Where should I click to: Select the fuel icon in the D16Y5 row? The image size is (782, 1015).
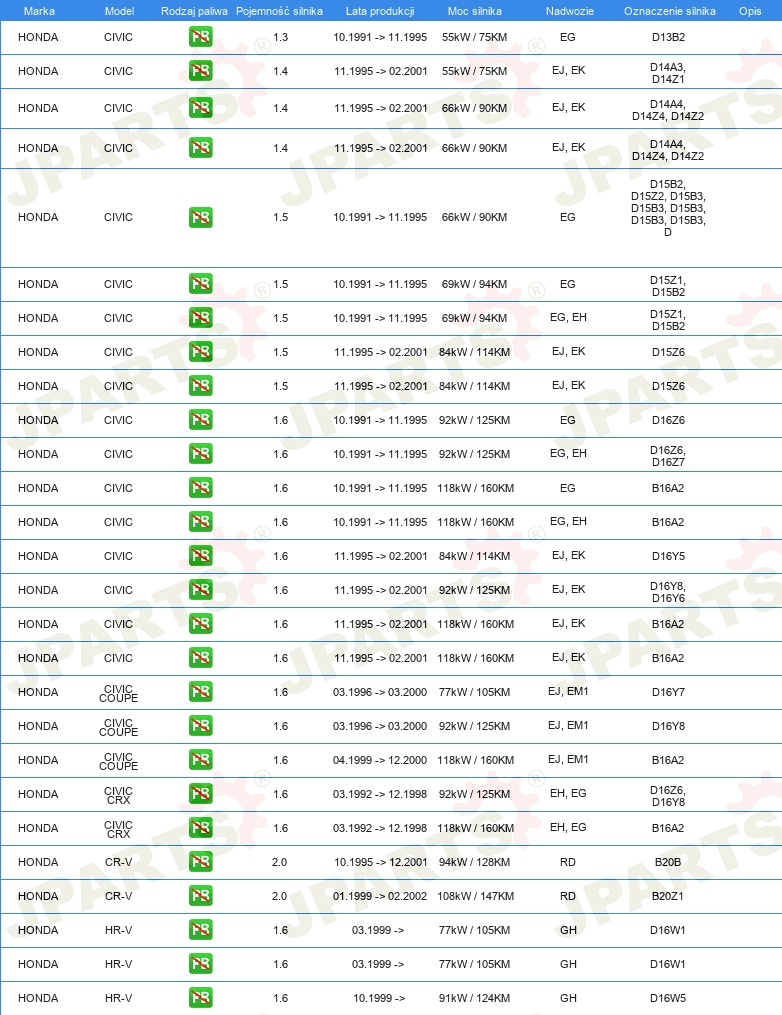click(201, 555)
